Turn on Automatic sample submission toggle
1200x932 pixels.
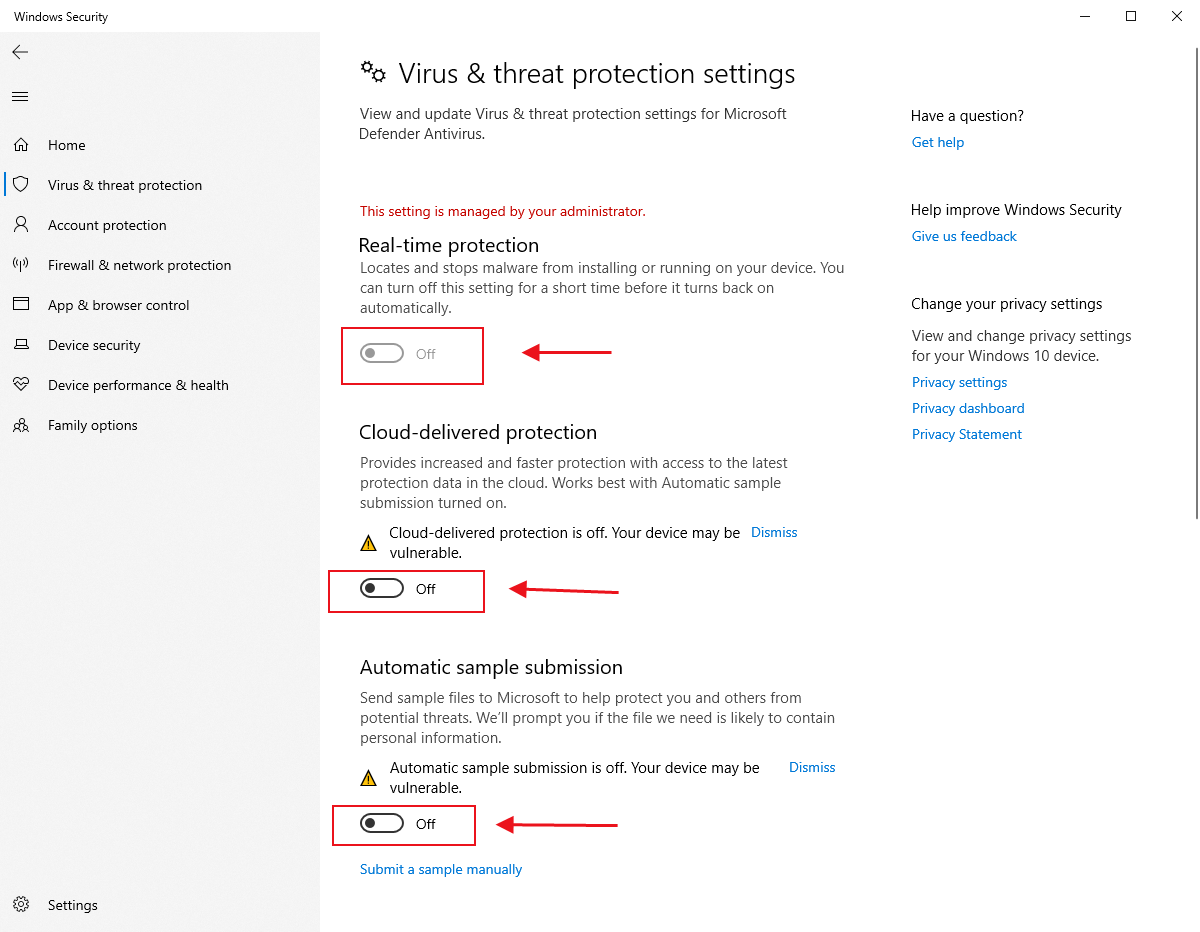coord(382,824)
